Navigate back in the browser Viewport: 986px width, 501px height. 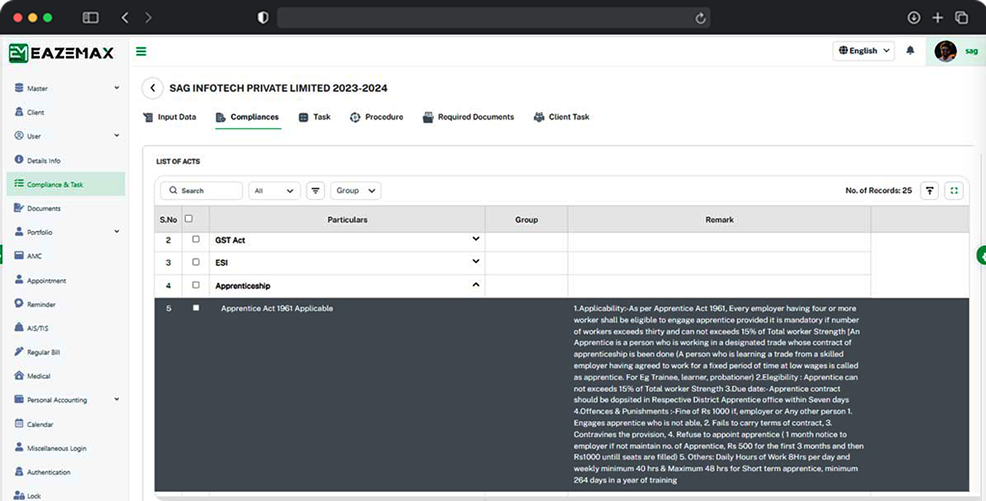coord(125,18)
